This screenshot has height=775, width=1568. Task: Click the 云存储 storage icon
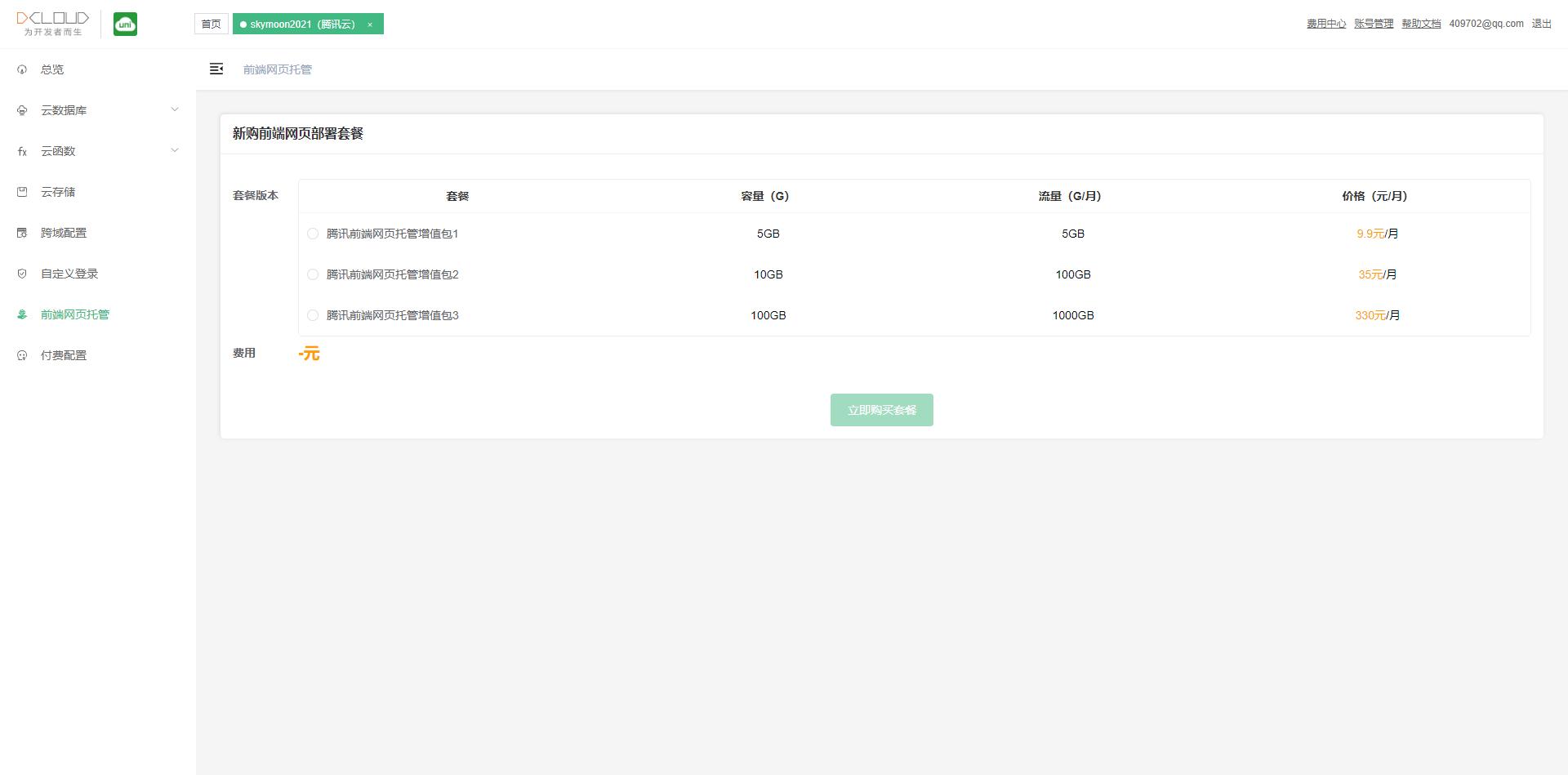[22, 192]
